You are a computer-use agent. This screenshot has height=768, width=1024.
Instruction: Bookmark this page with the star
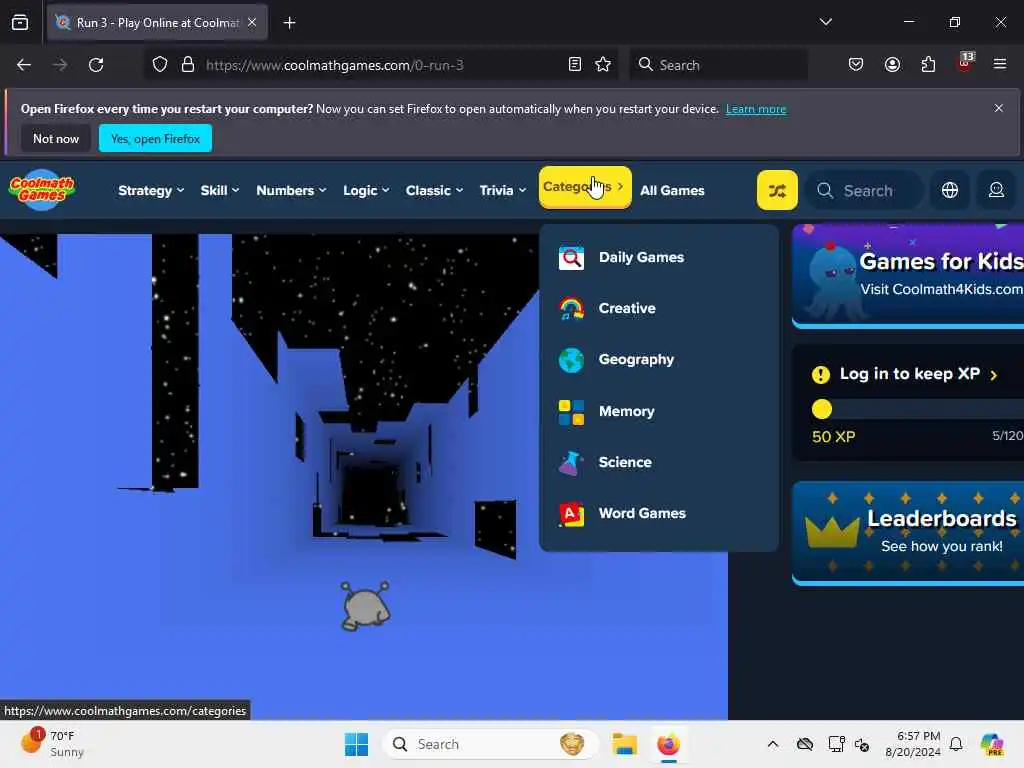(603, 65)
